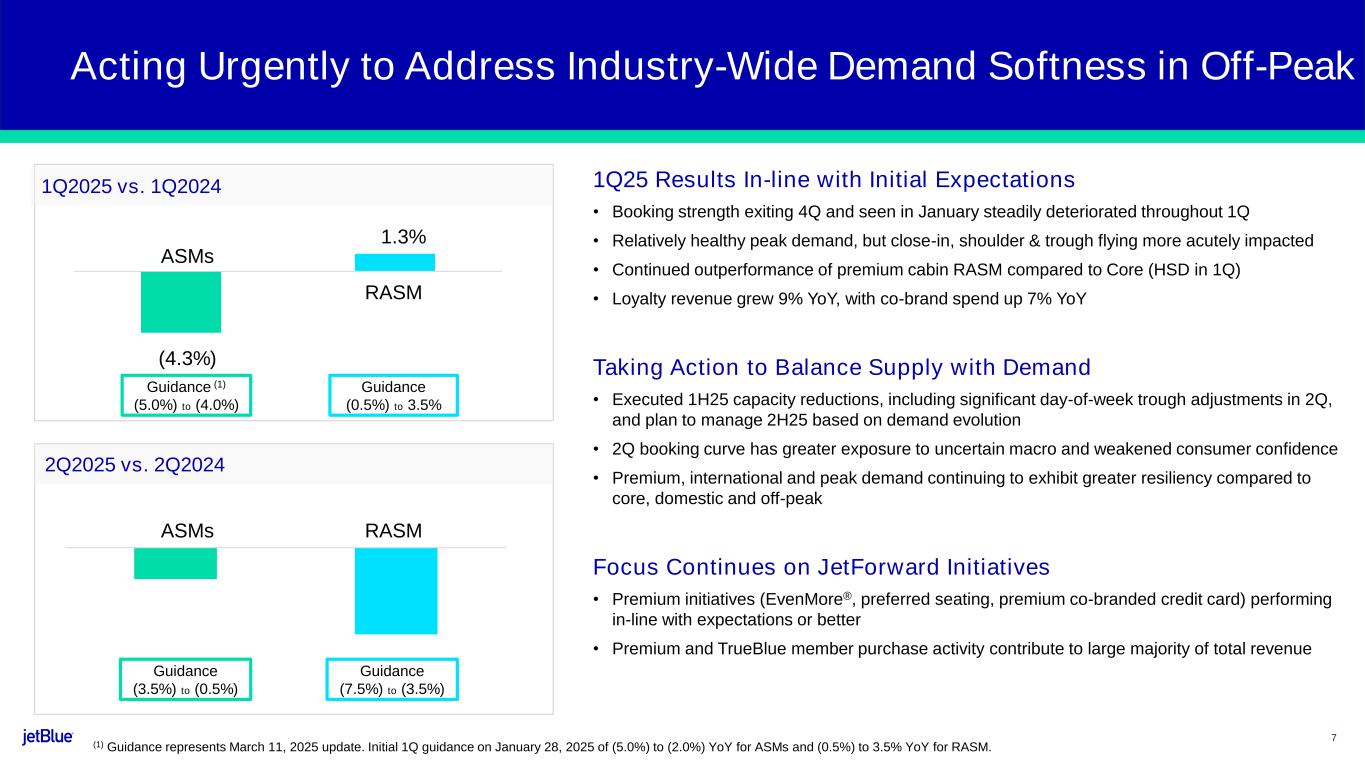Click the 'ASMs' label in the 1Q2025 chart
This screenshot has height=768, width=1365.
188,256
